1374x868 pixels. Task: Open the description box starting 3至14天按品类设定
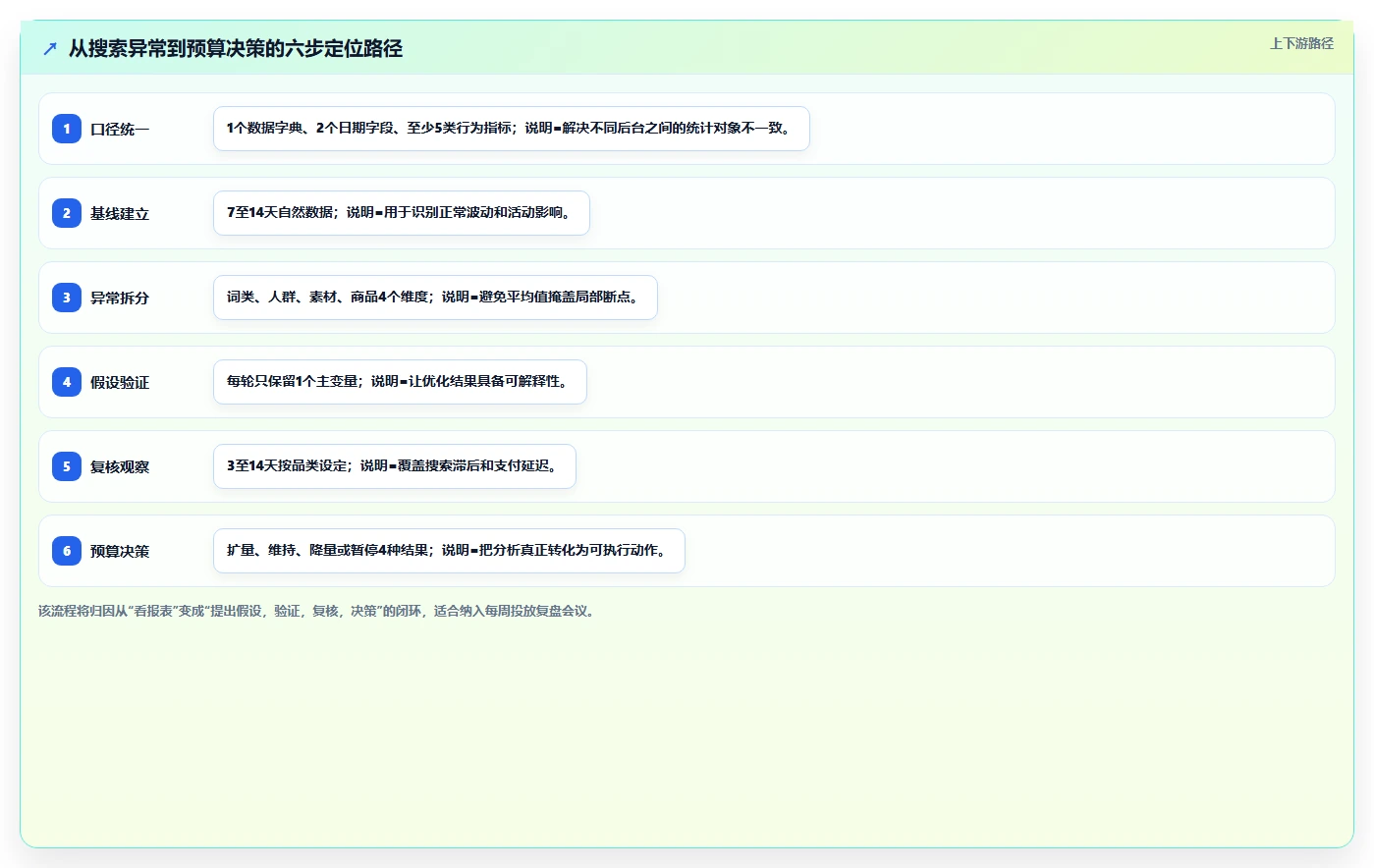(395, 466)
